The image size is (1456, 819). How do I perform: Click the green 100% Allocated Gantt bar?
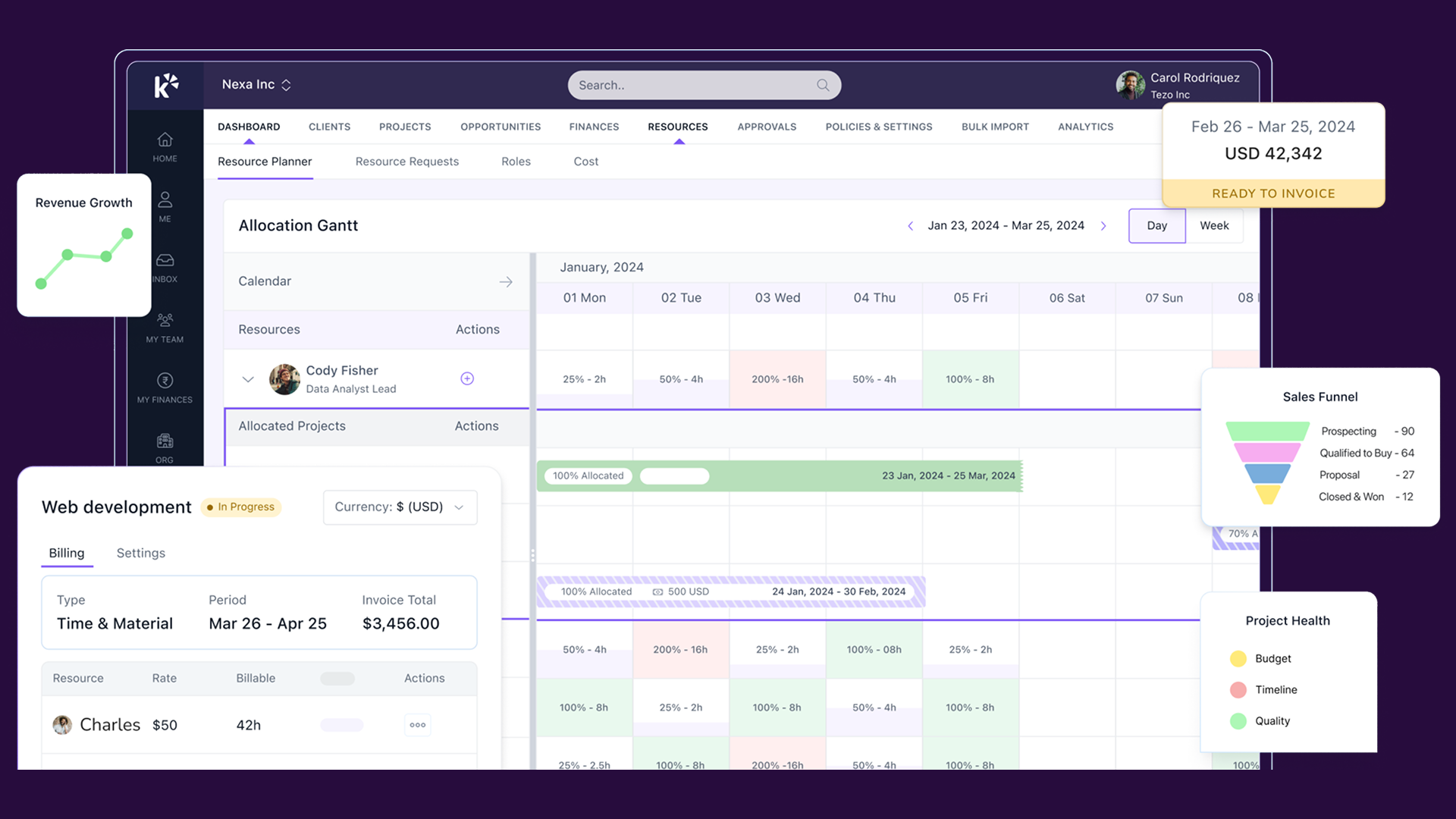click(x=780, y=476)
